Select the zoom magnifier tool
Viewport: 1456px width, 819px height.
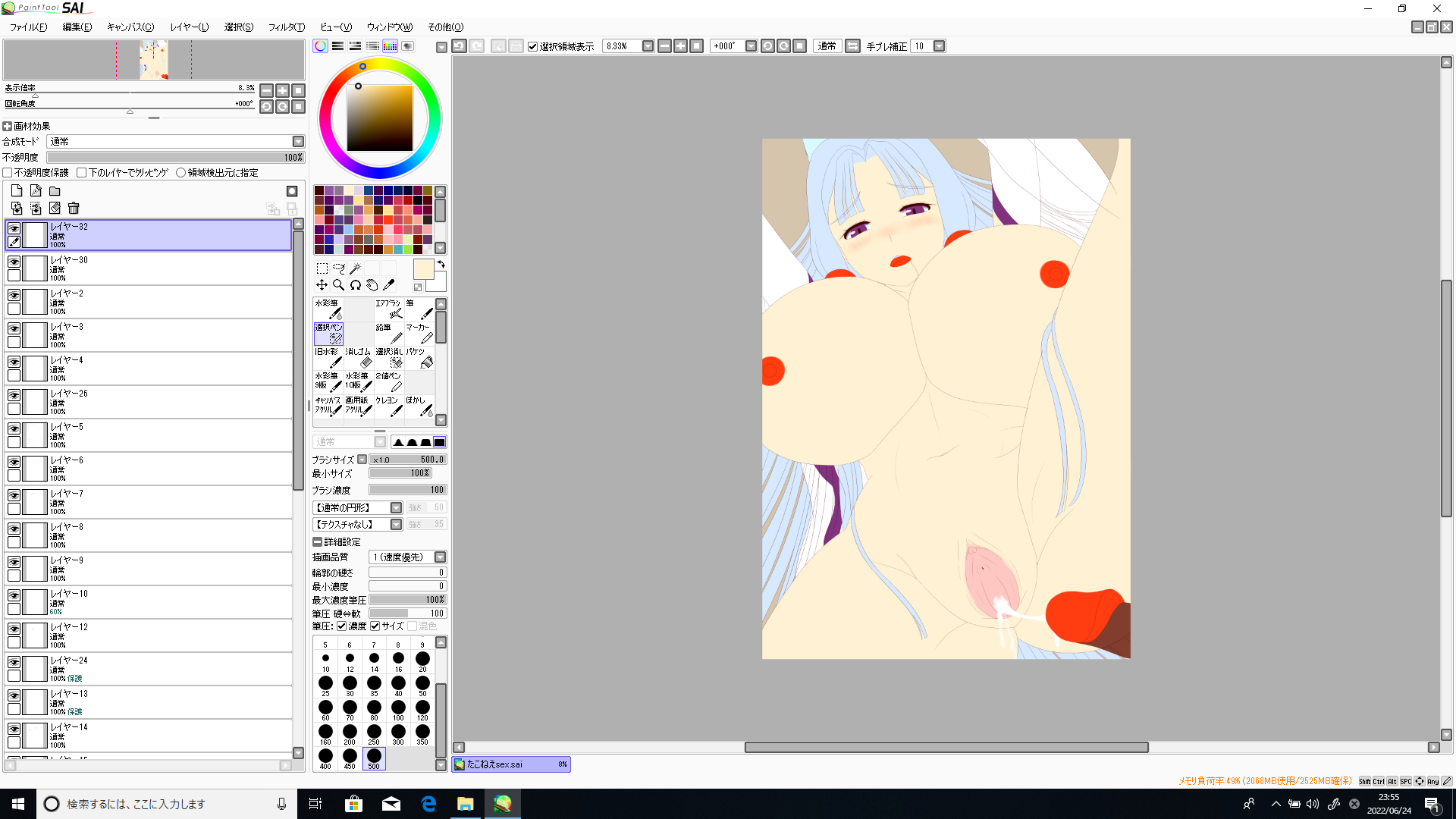tap(339, 285)
